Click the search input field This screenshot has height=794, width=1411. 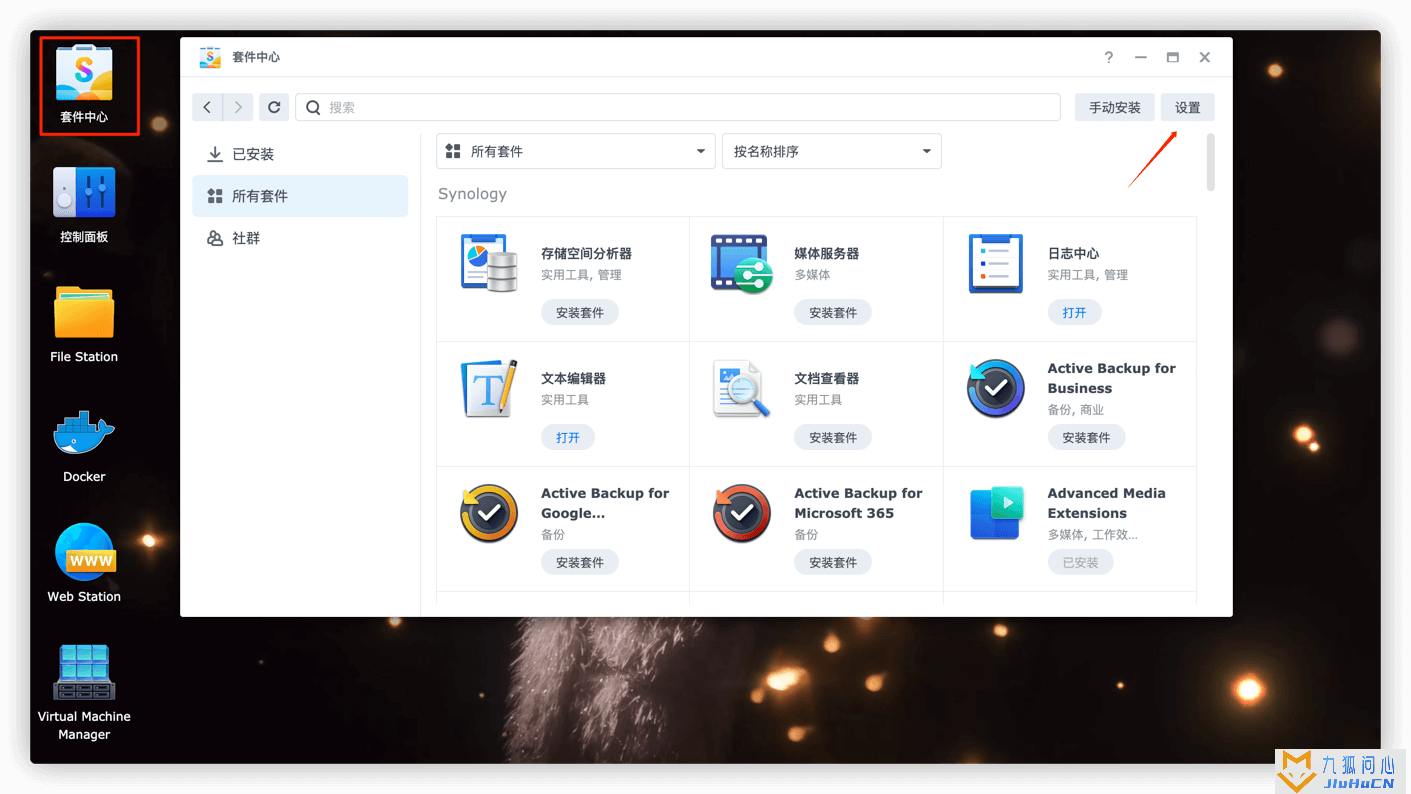pyautogui.click(x=678, y=107)
